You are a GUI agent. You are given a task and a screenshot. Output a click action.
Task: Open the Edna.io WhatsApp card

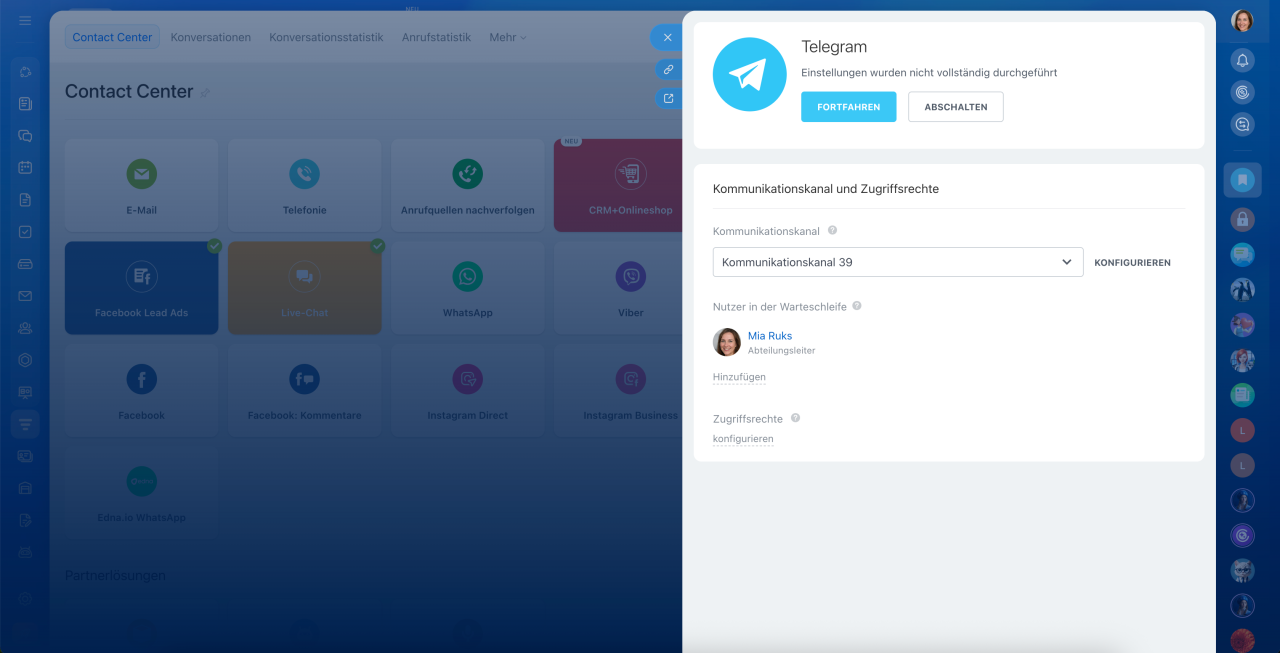coord(141,493)
